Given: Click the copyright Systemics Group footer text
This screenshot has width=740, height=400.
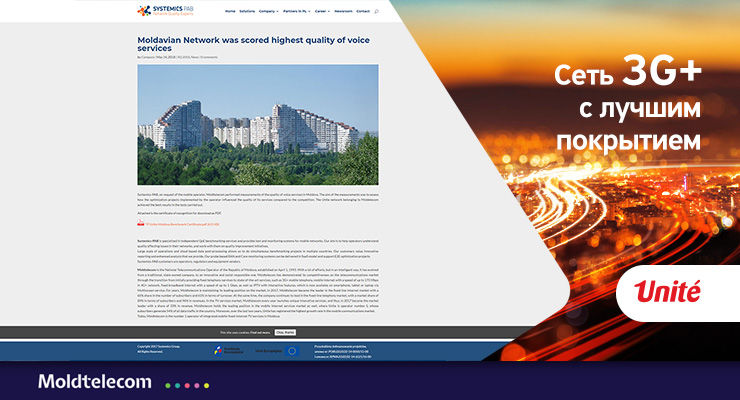Looking at the screenshot, I should coord(159,349).
